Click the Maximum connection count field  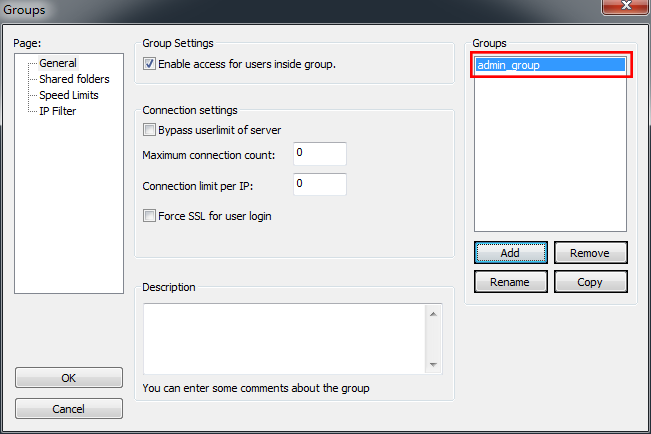319,154
